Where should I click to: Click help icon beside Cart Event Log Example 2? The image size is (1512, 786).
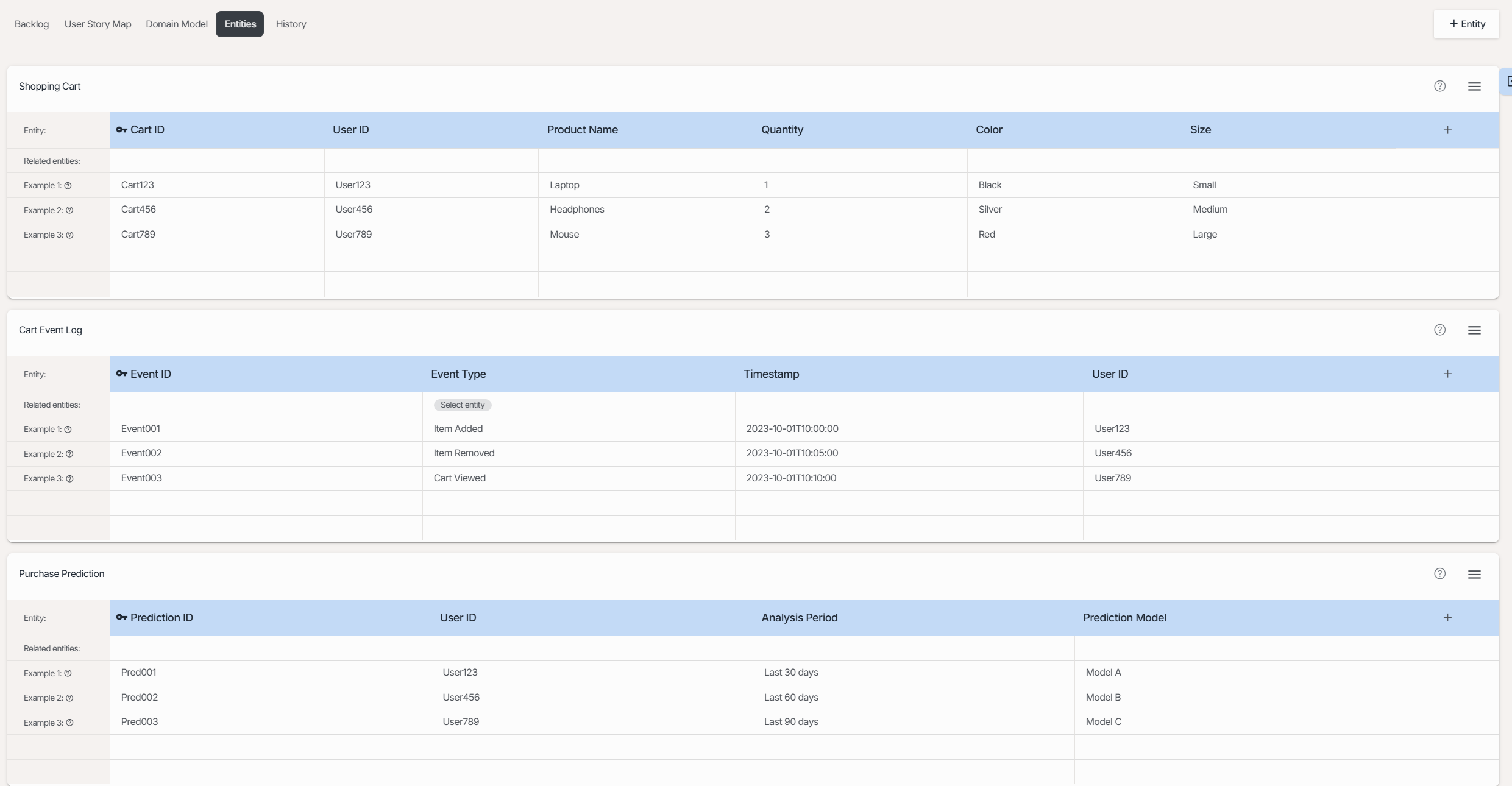69,454
